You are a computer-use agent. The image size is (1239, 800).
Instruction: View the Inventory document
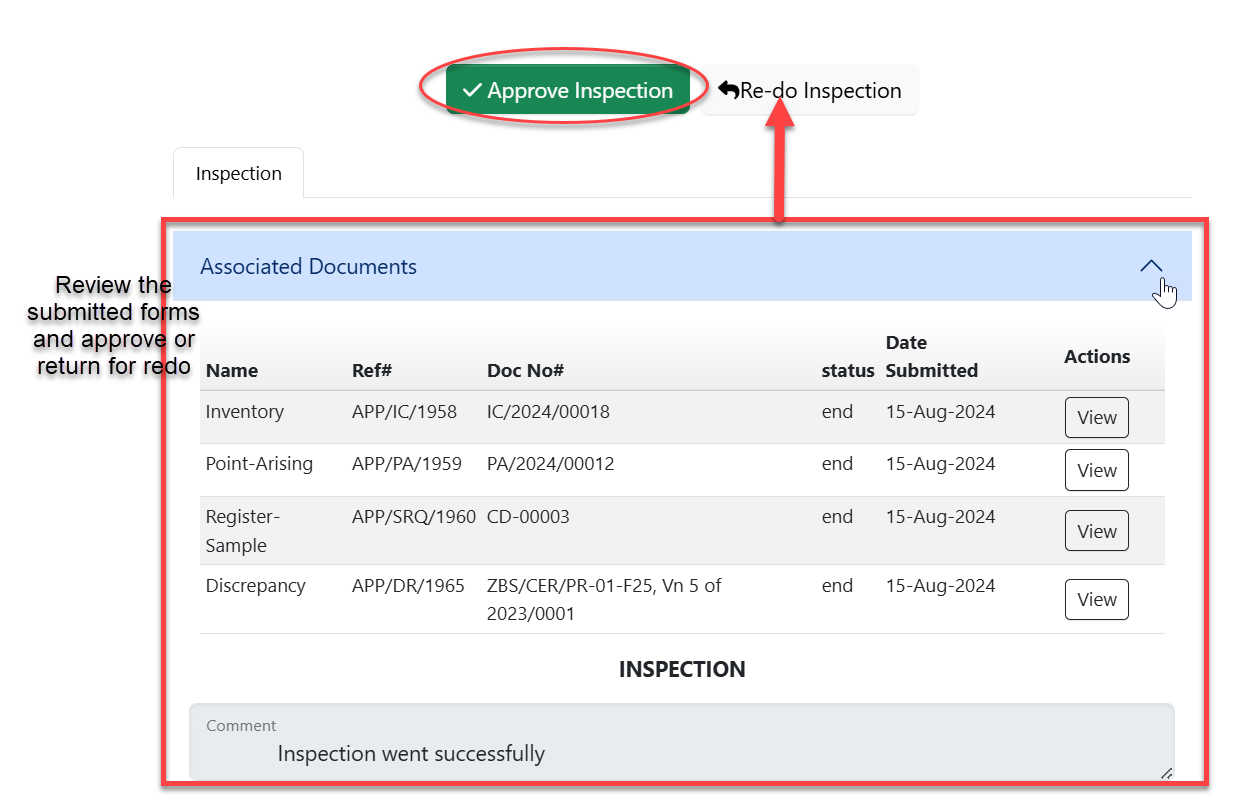(1096, 418)
